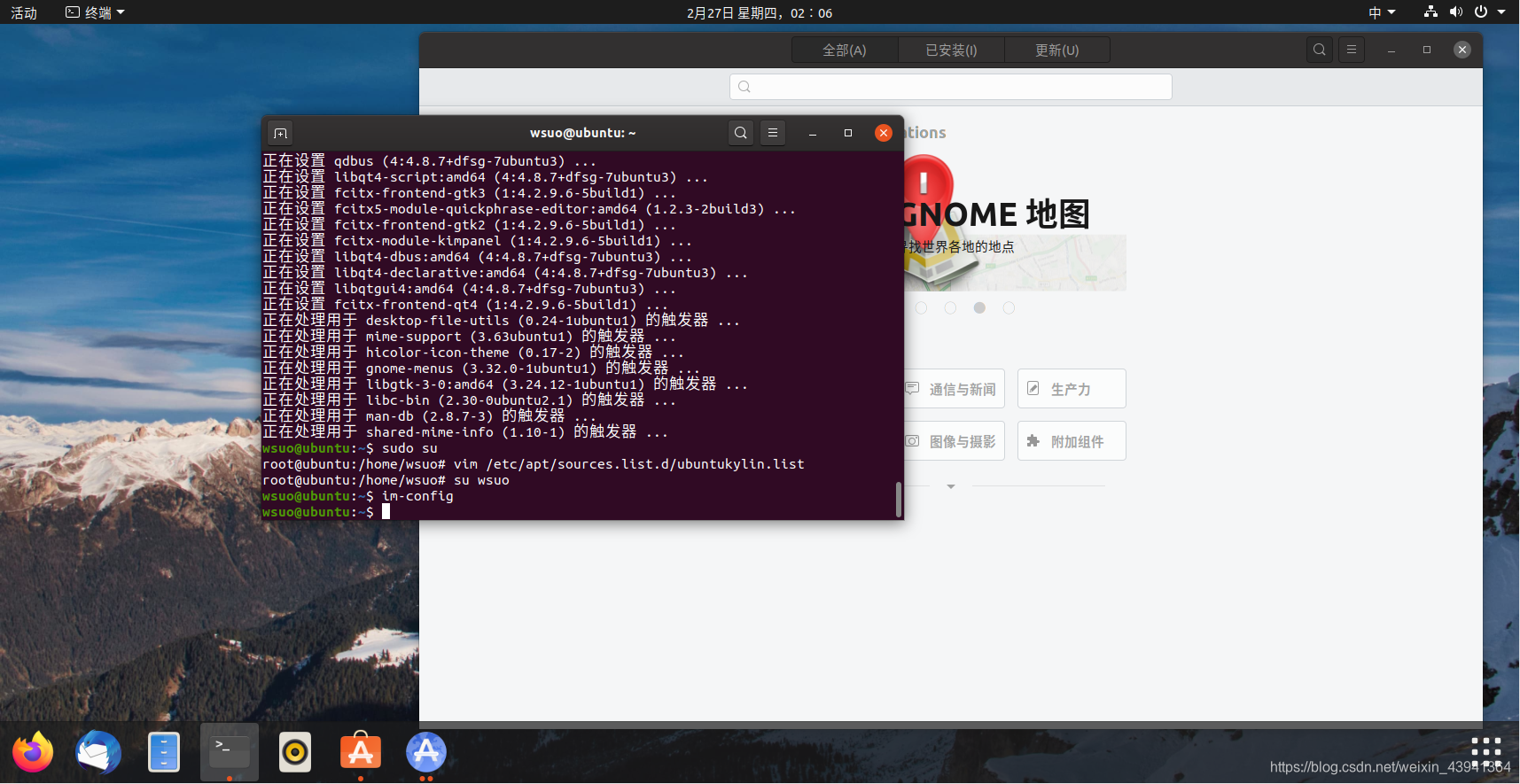This screenshot has width=1520, height=784.
Task: Click the shared-mime-info trigger line
Action: point(465,432)
